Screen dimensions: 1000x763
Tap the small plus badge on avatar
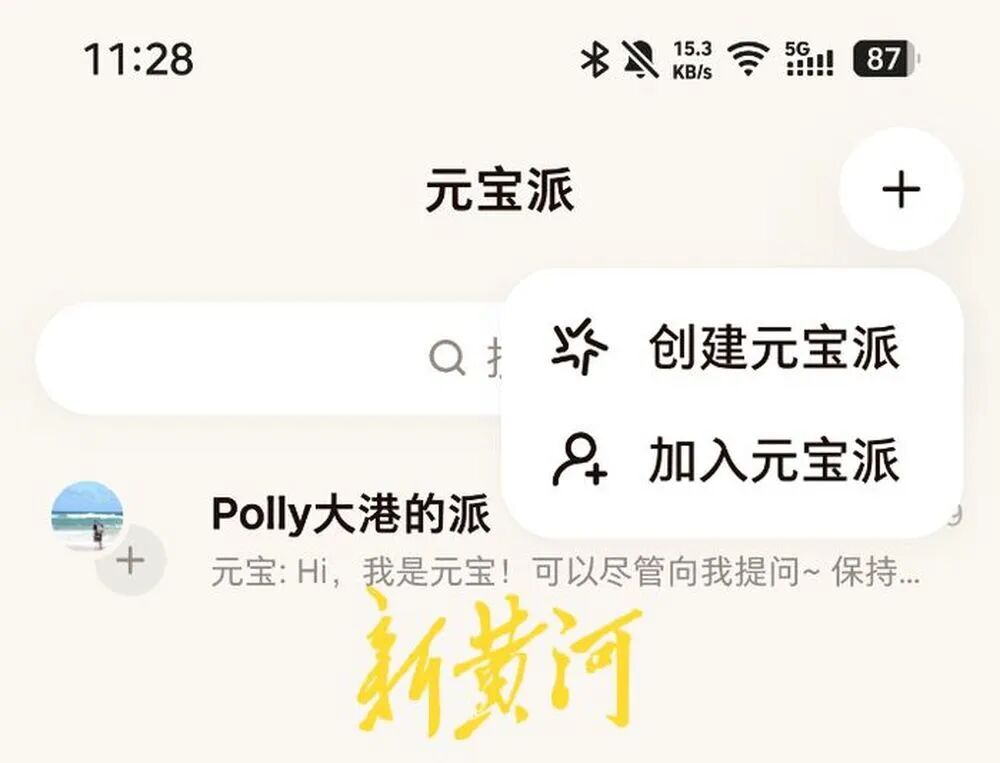pyautogui.click(x=131, y=561)
